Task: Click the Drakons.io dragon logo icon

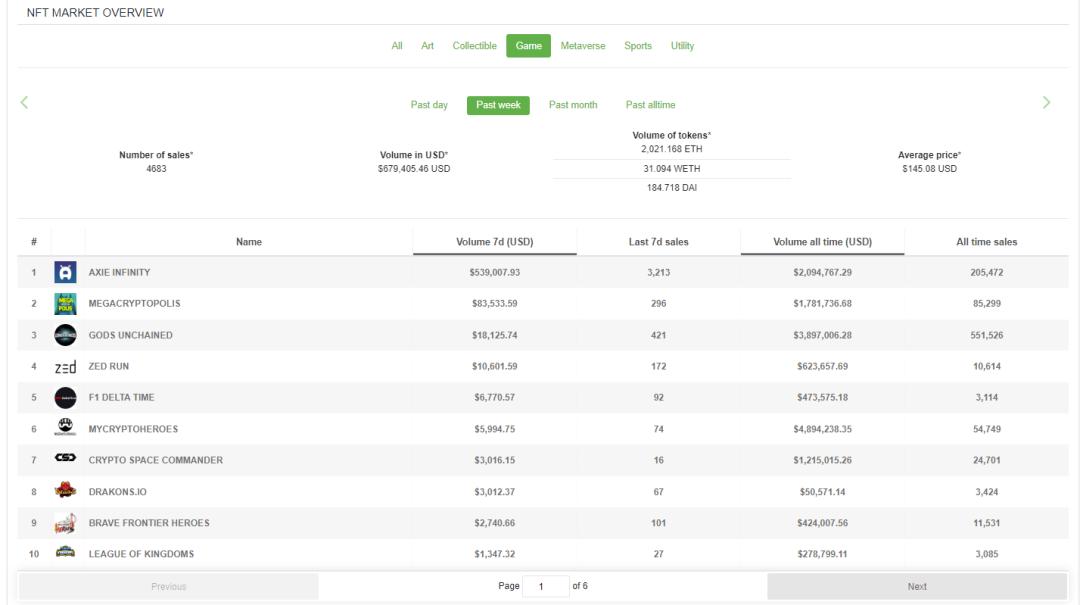Action: tap(65, 491)
